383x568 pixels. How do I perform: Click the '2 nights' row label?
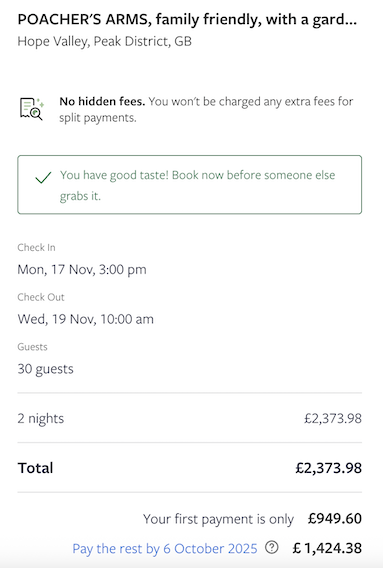pyautogui.click(x=41, y=418)
